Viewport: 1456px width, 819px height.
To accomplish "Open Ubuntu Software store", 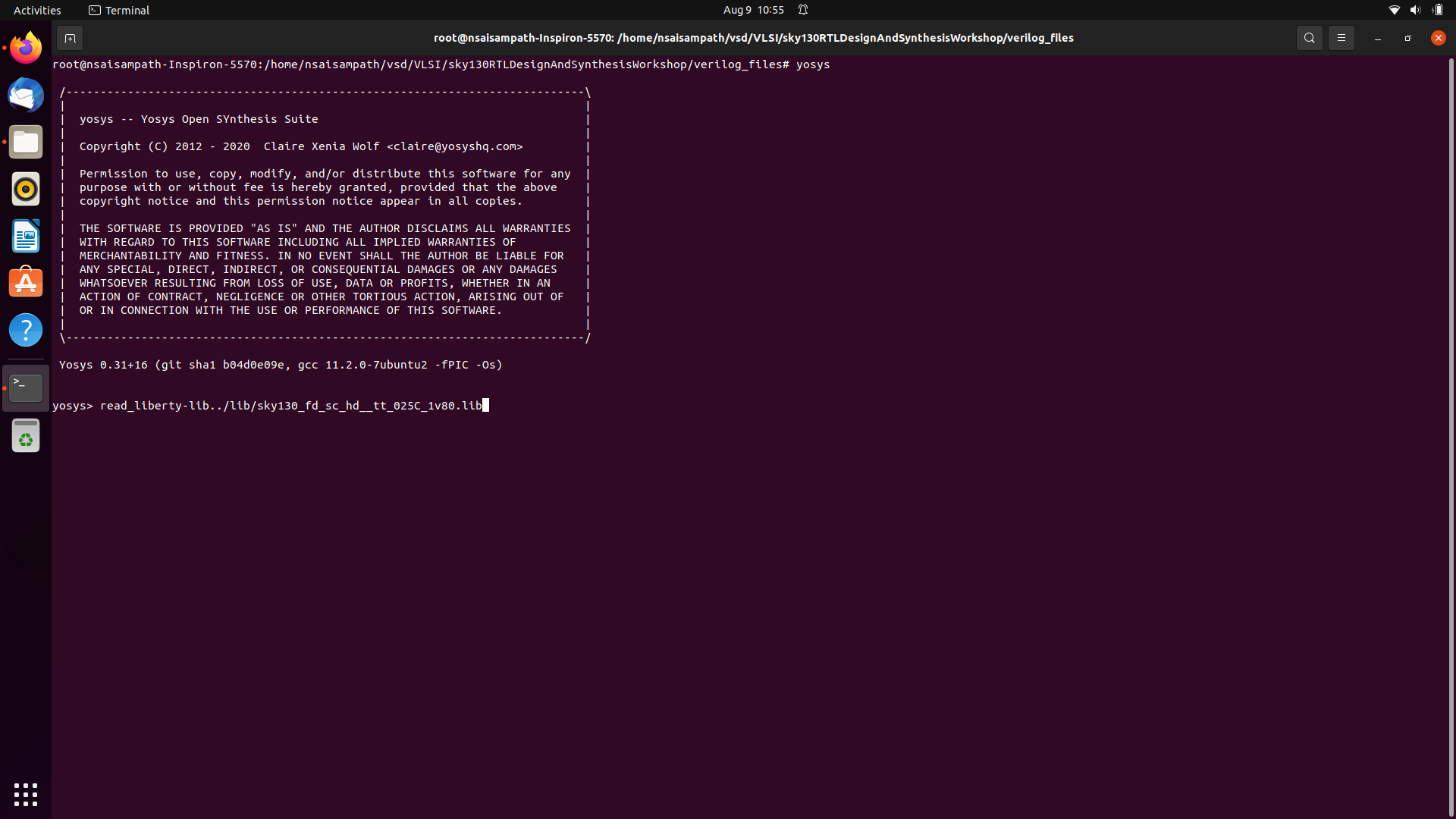I will pos(26,283).
